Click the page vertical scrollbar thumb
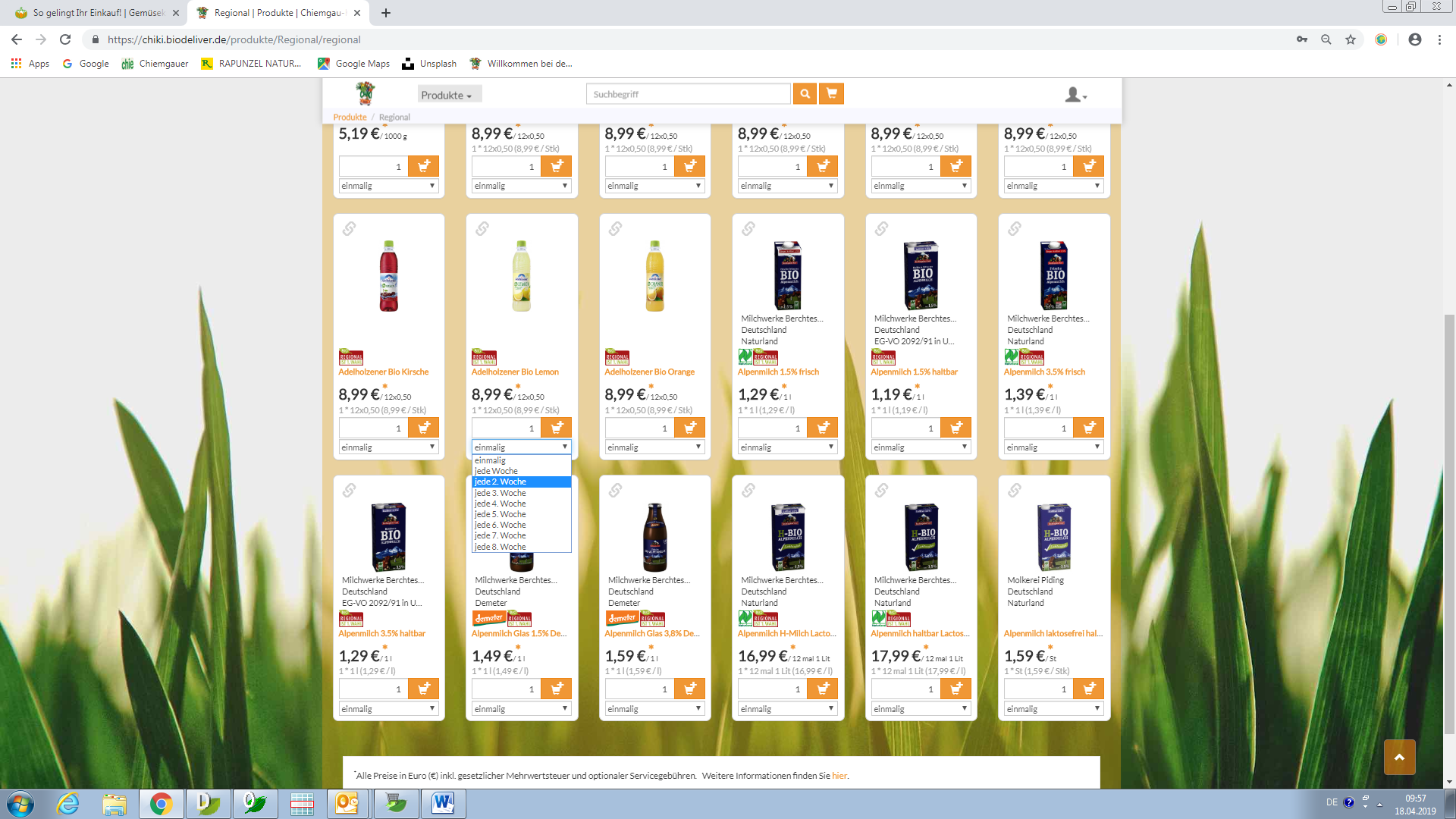The height and width of the screenshot is (819, 1456). (1449, 523)
